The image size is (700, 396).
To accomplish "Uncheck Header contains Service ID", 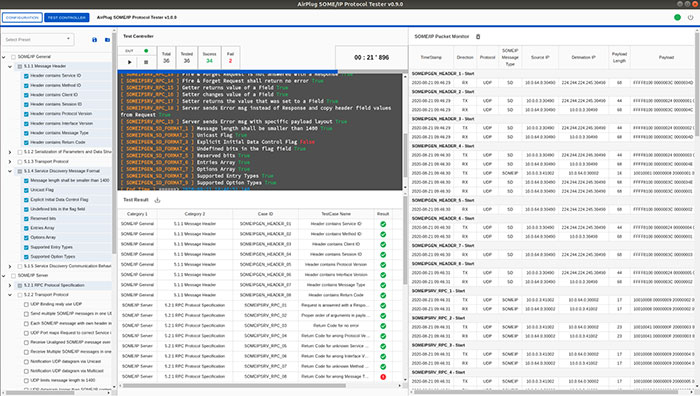I will pyautogui.click(x=26, y=76).
